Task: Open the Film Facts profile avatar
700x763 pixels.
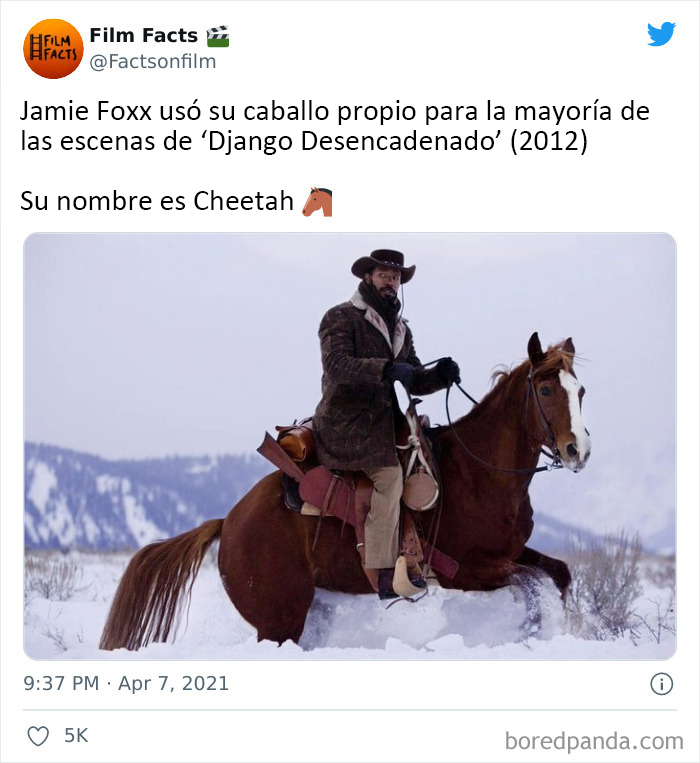Action: click(53, 49)
